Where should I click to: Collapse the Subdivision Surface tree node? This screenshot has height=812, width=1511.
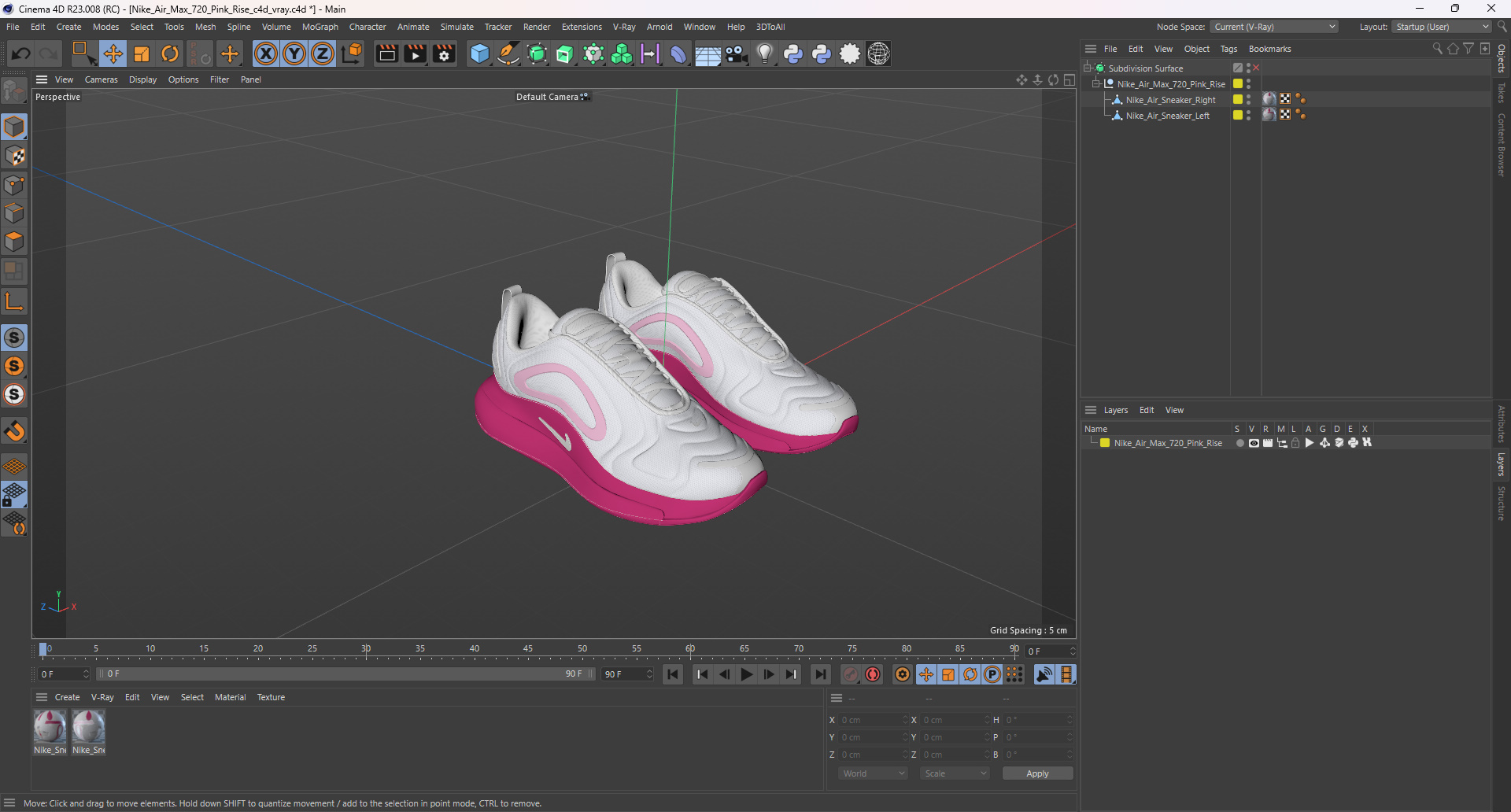(x=1088, y=68)
